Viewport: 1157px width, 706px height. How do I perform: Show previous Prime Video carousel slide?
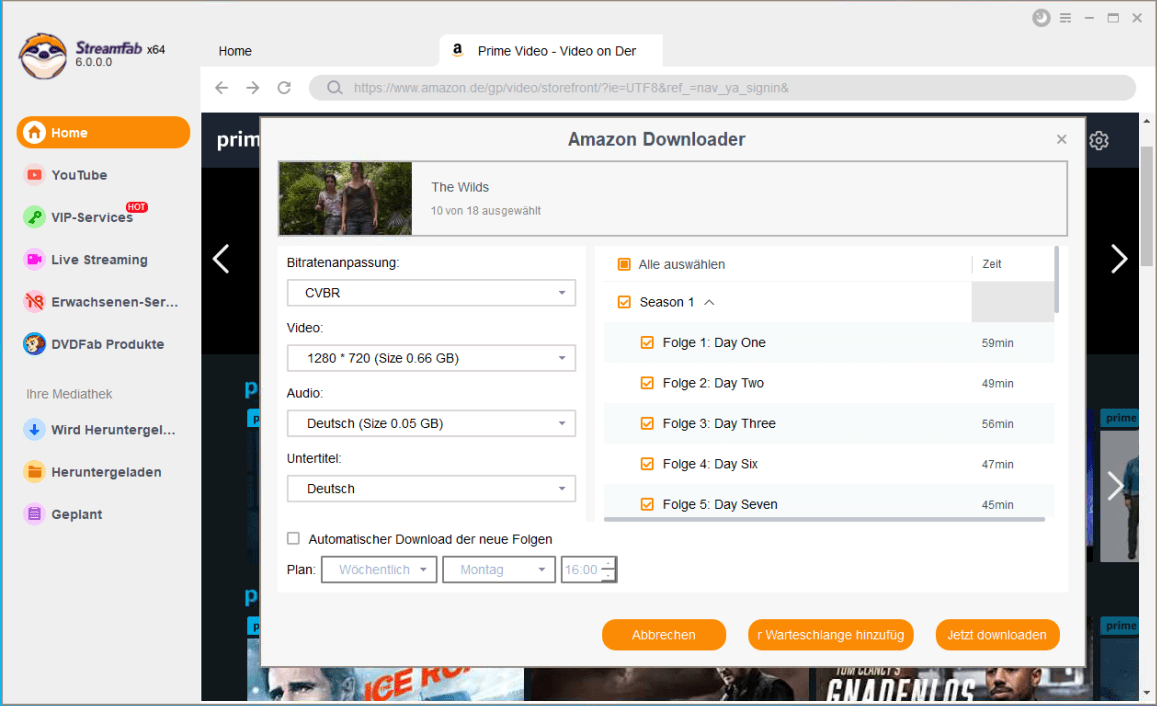tap(221, 259)
